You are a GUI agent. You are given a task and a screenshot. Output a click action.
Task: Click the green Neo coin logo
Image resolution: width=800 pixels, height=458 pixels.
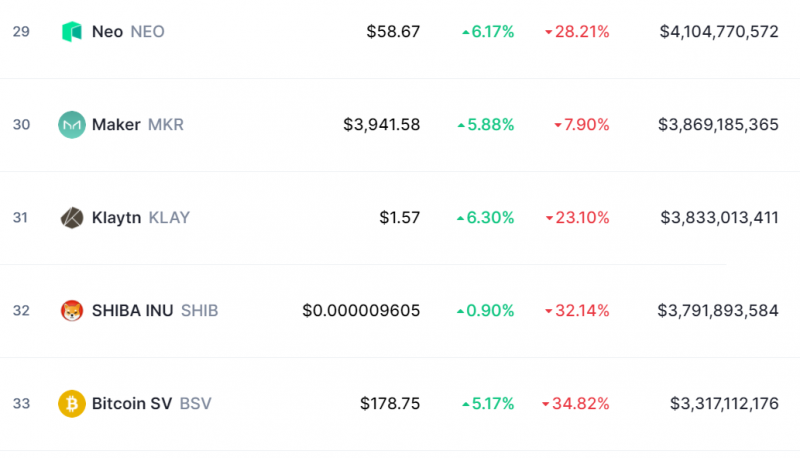tap(71, 32)
